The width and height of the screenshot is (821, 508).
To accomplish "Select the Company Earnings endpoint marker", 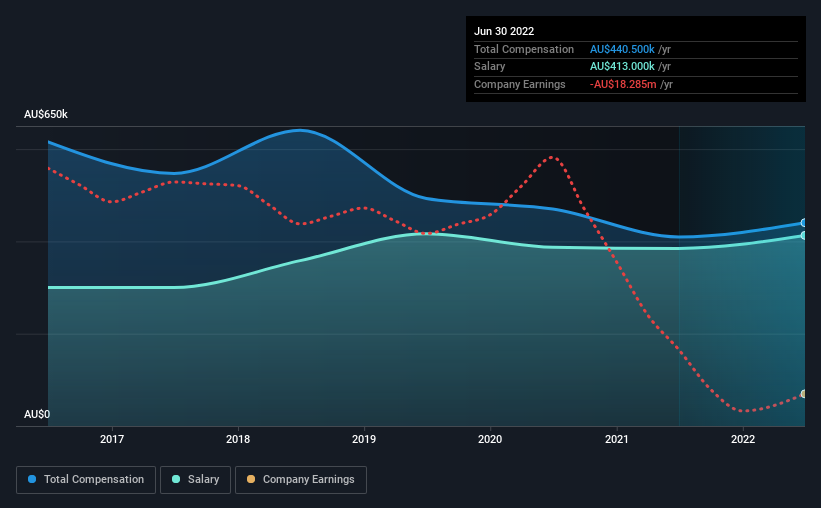I will point(803,394).
